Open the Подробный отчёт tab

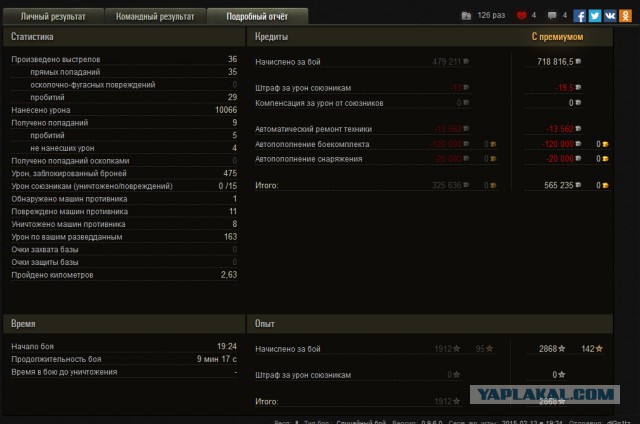257,16
